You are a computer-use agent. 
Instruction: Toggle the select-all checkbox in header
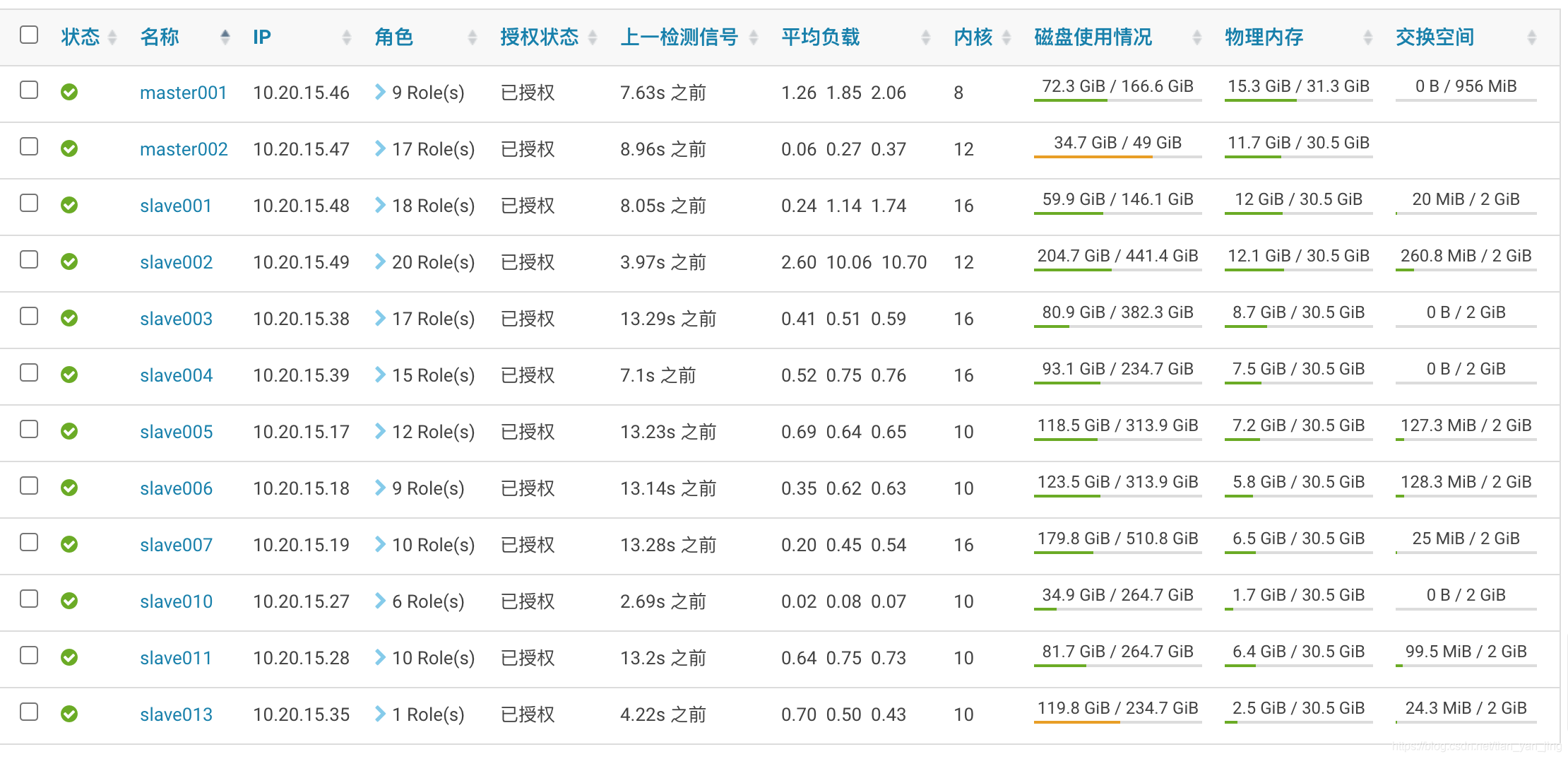pyautogui.click(x=29, y=35)
